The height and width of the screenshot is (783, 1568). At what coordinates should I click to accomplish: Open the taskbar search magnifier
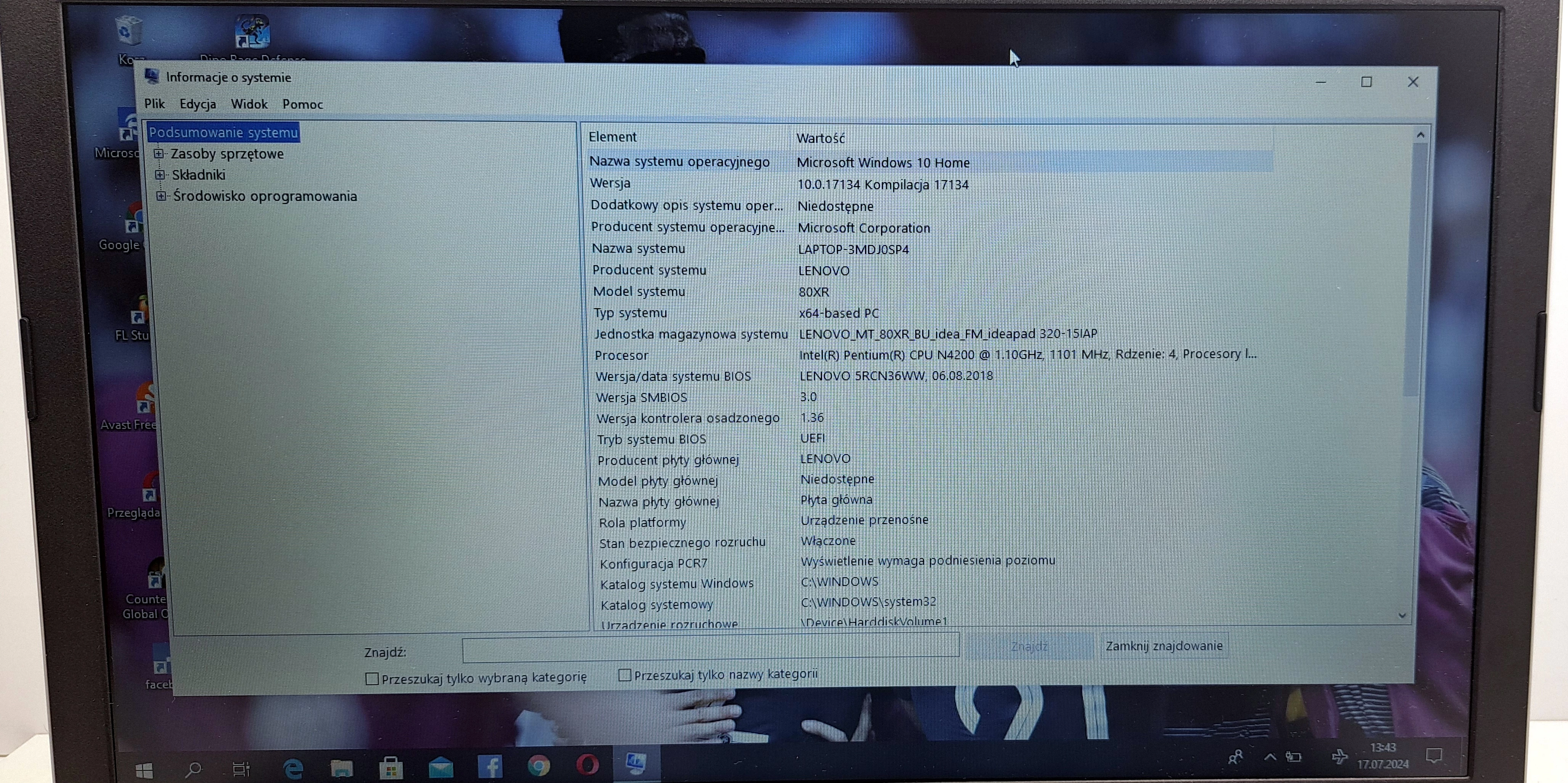coord(194,770)
